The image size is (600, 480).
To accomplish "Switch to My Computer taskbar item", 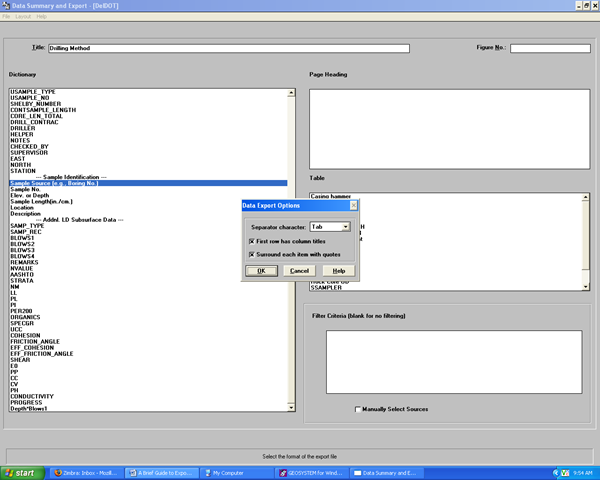I will pyautogui.click(x=237, y=473).
